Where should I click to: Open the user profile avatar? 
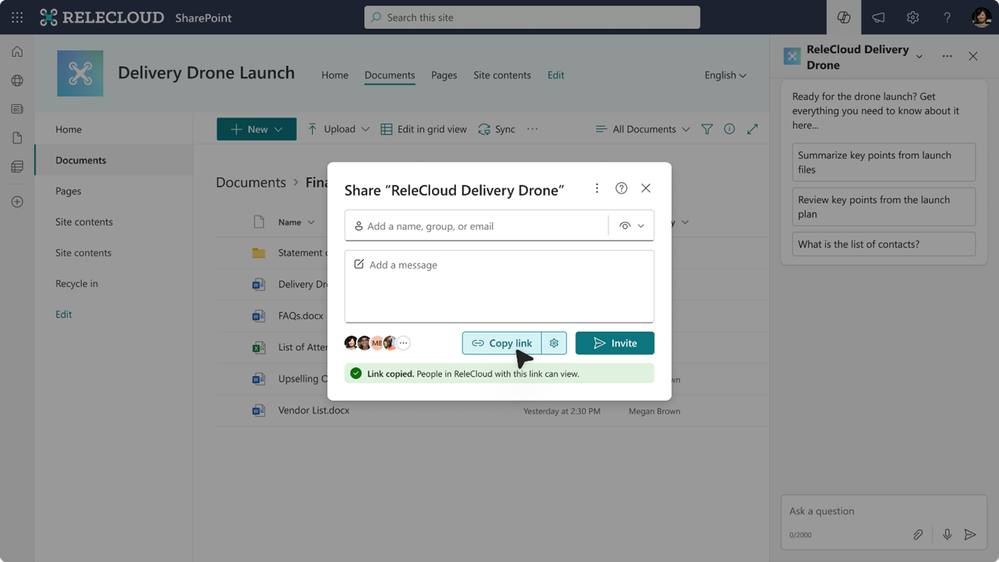[981, 17]
